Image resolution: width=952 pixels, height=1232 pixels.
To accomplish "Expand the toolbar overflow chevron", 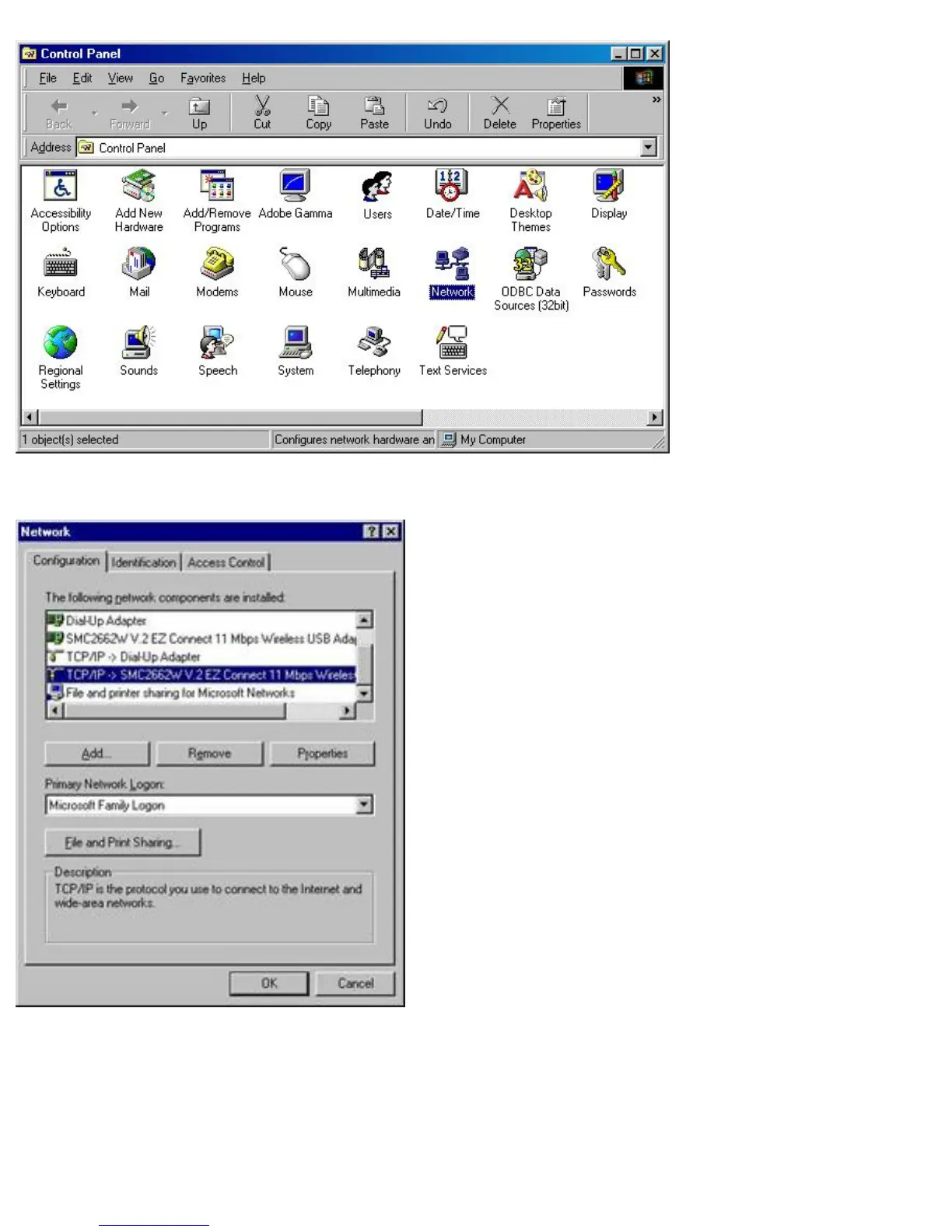I will point(656,100).
